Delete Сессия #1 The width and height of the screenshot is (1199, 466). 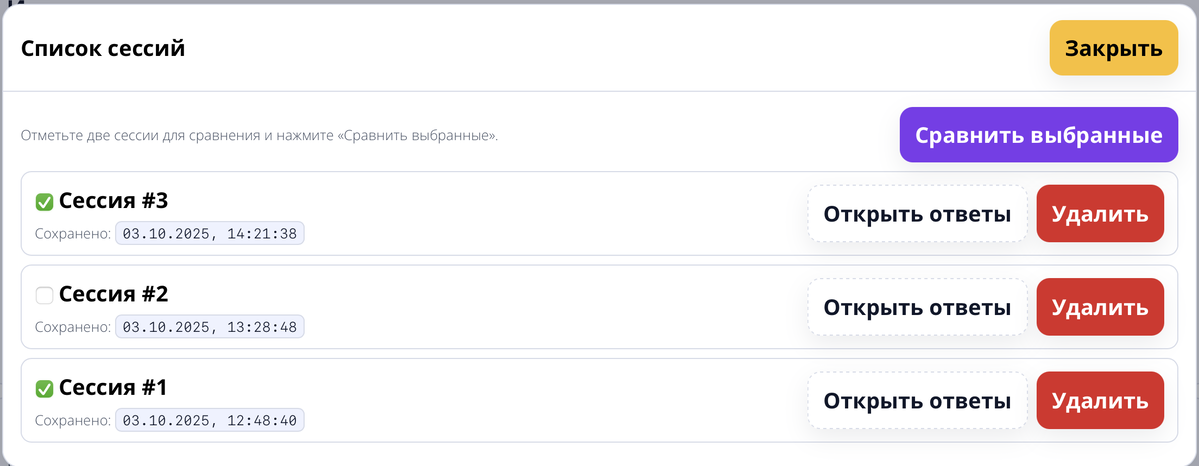[1100, 401]
